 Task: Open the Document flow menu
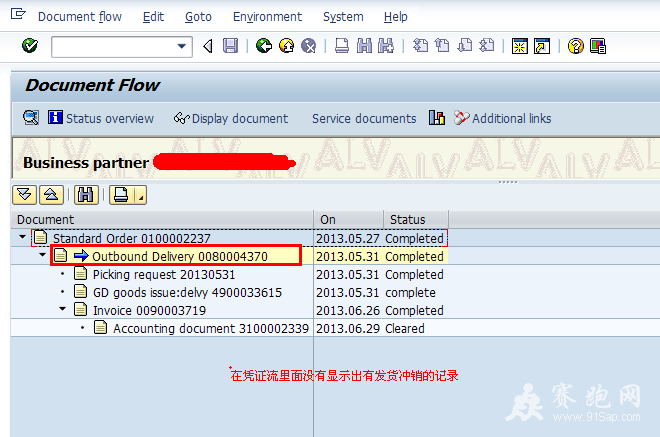[80, 17]
